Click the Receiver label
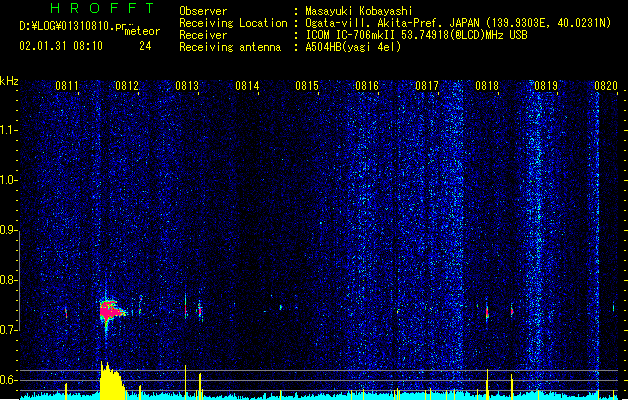Screen dimensions: 629x400 (203, 35)
